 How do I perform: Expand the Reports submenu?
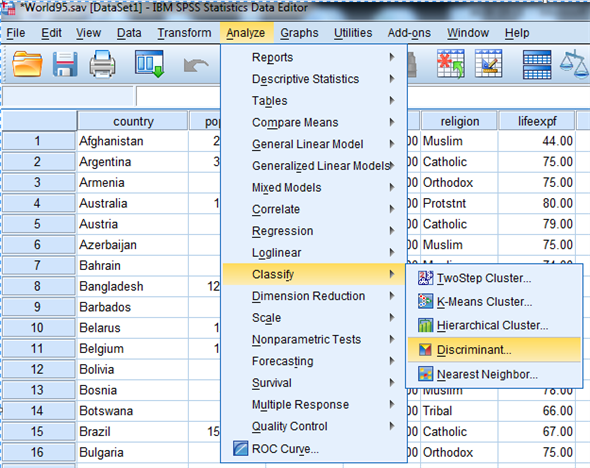pos(315,57)
